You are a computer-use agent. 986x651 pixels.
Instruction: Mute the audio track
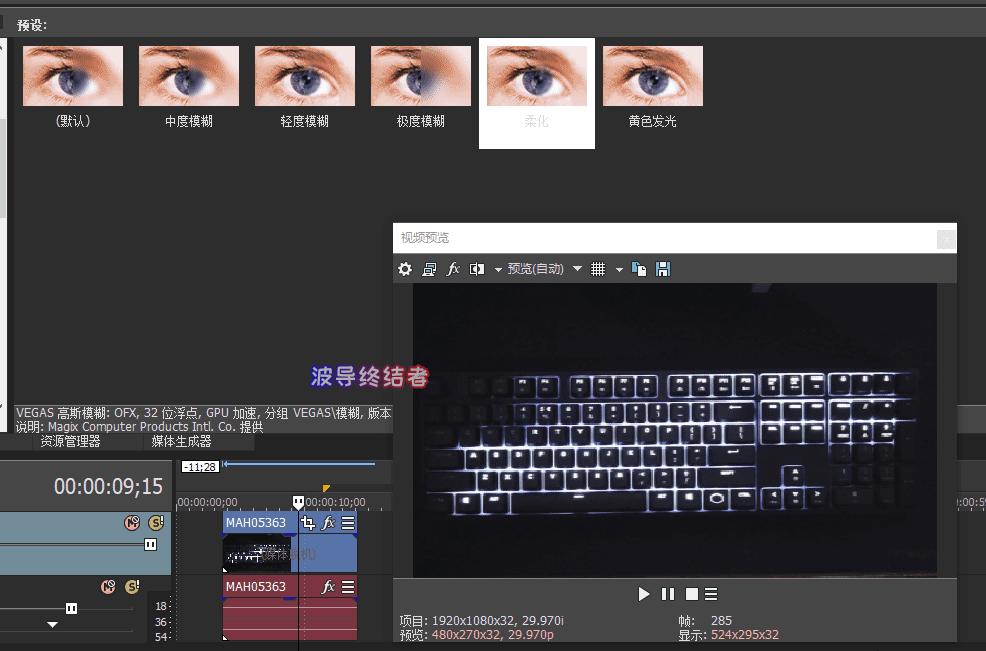pyautogui.click(x=108, y=587)
